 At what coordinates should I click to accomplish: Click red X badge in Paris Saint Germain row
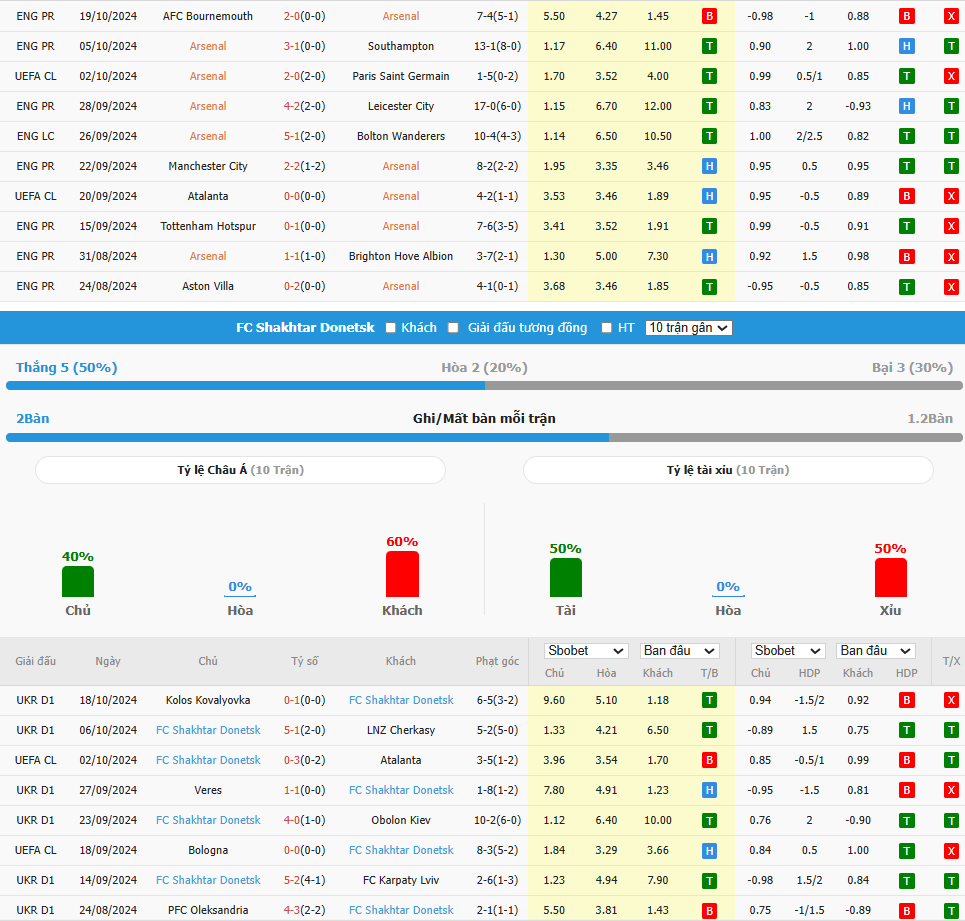(951, 76)
